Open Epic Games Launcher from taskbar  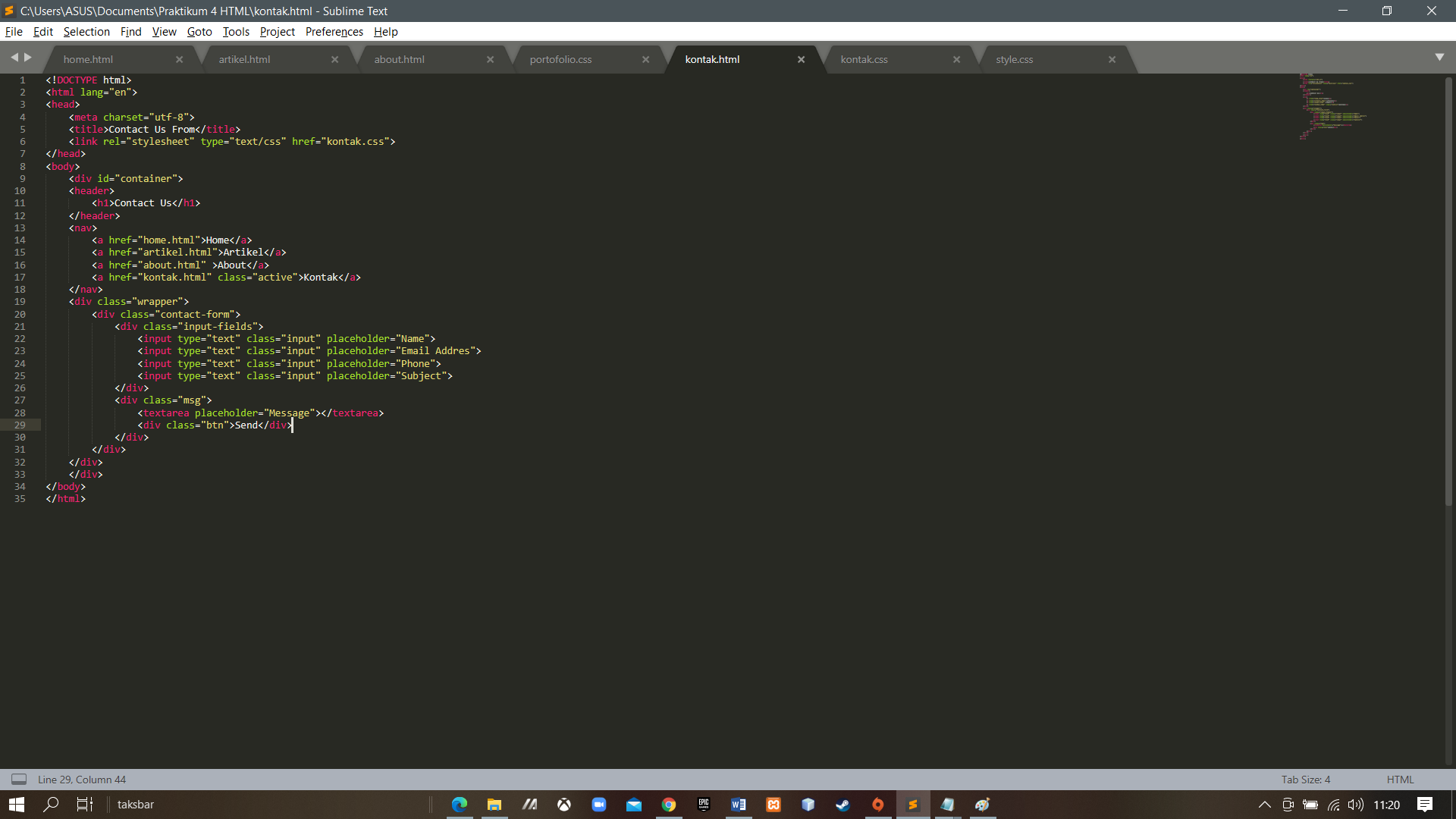pyautogui.click(x=704, y=805)
